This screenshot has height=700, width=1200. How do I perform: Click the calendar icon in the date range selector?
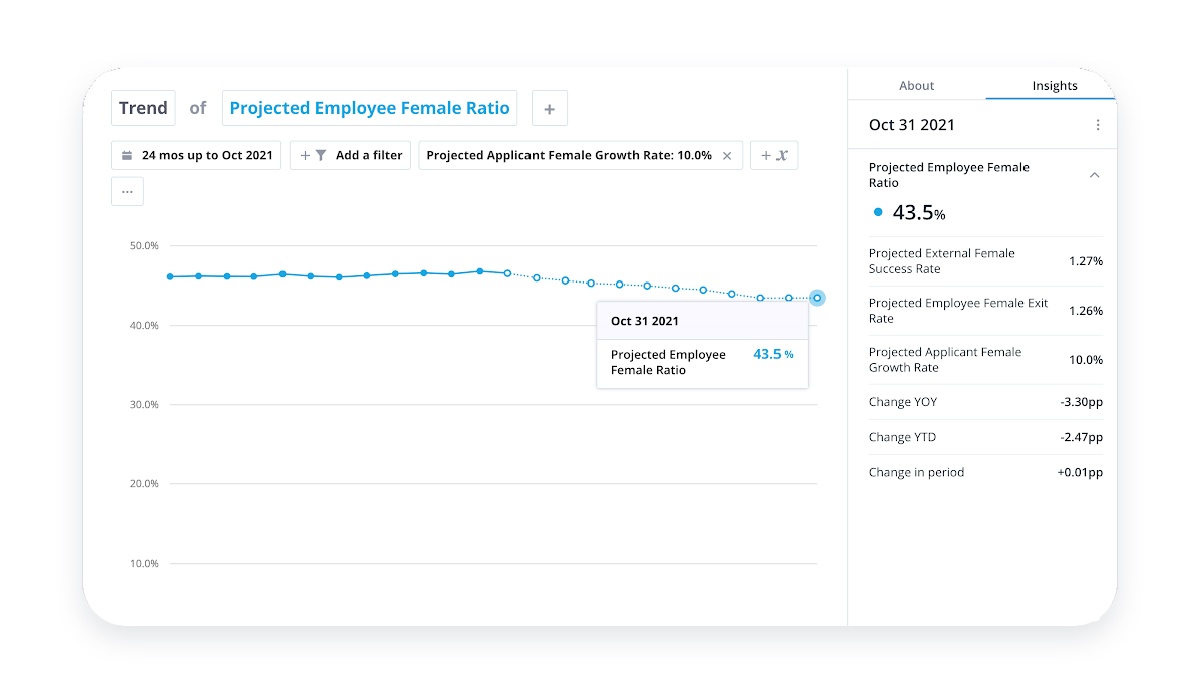coord(127,156)
